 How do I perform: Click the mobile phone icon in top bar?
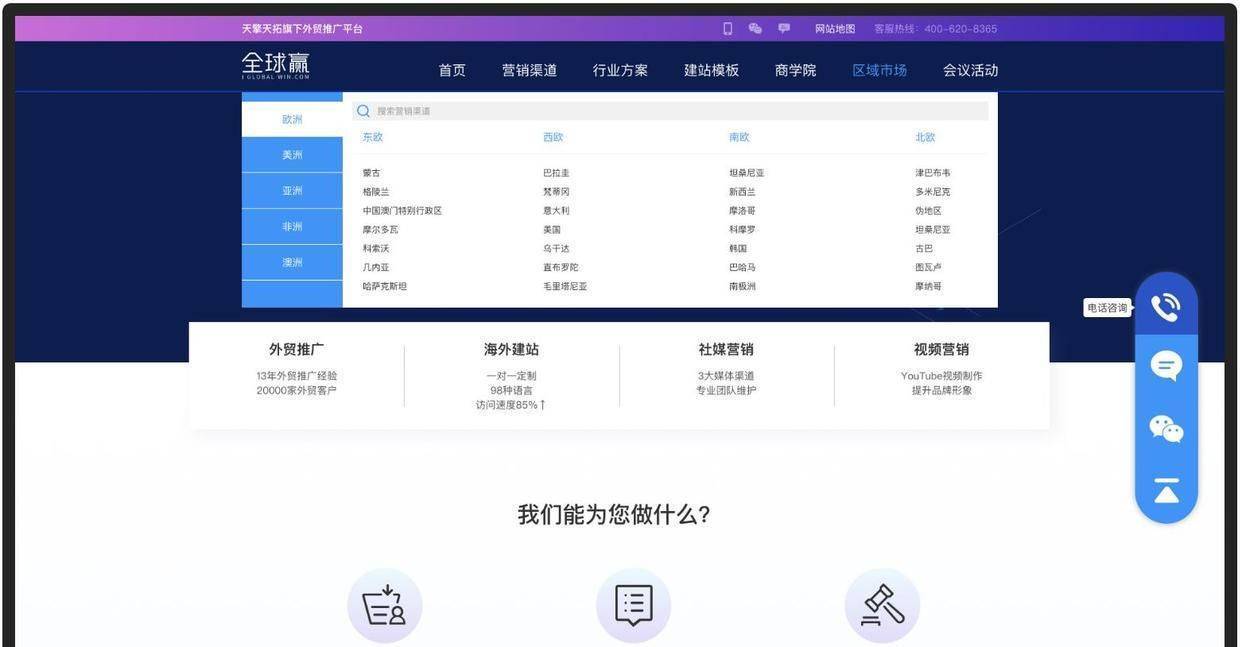click(727, 29)
